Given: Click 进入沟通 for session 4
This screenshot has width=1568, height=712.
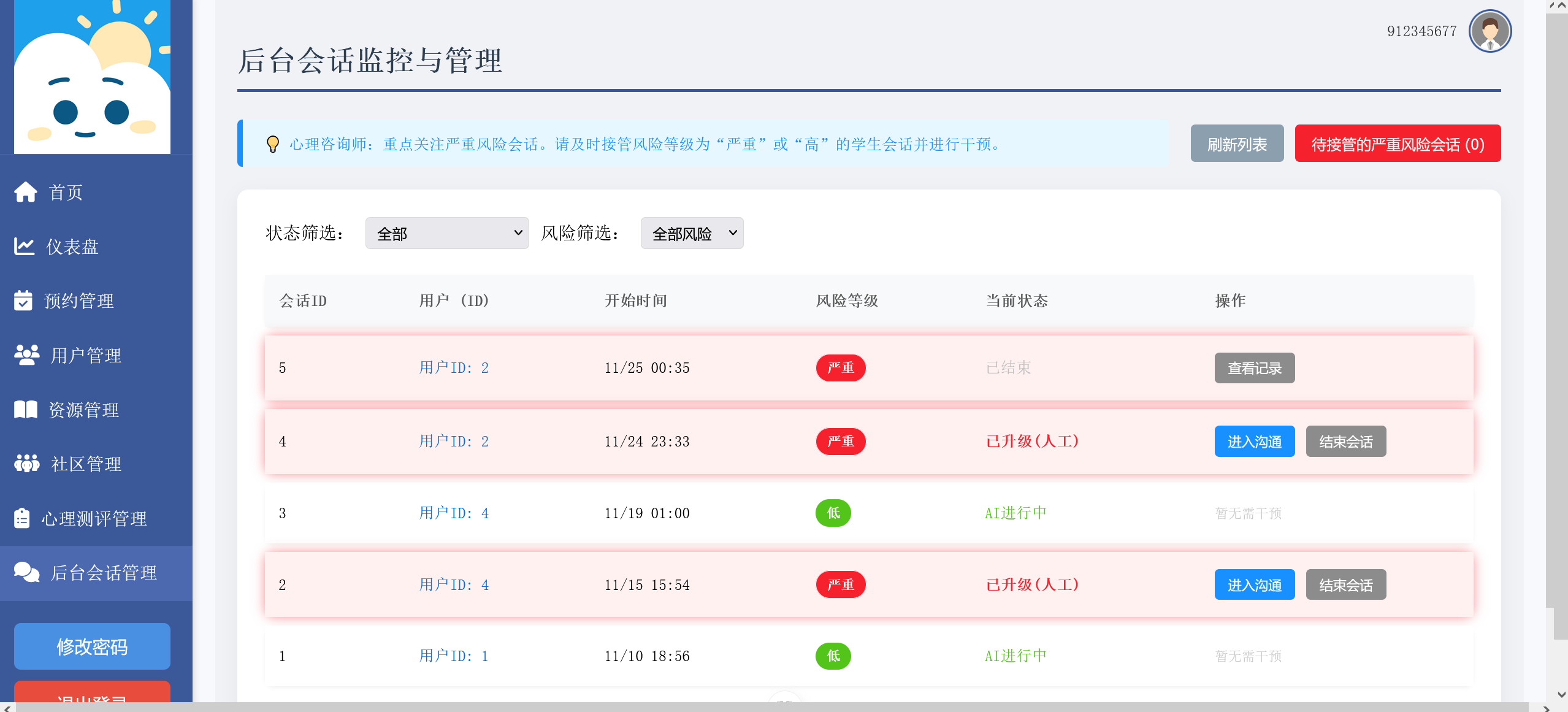Looking at the screenshot, I should coord(1255,442).
